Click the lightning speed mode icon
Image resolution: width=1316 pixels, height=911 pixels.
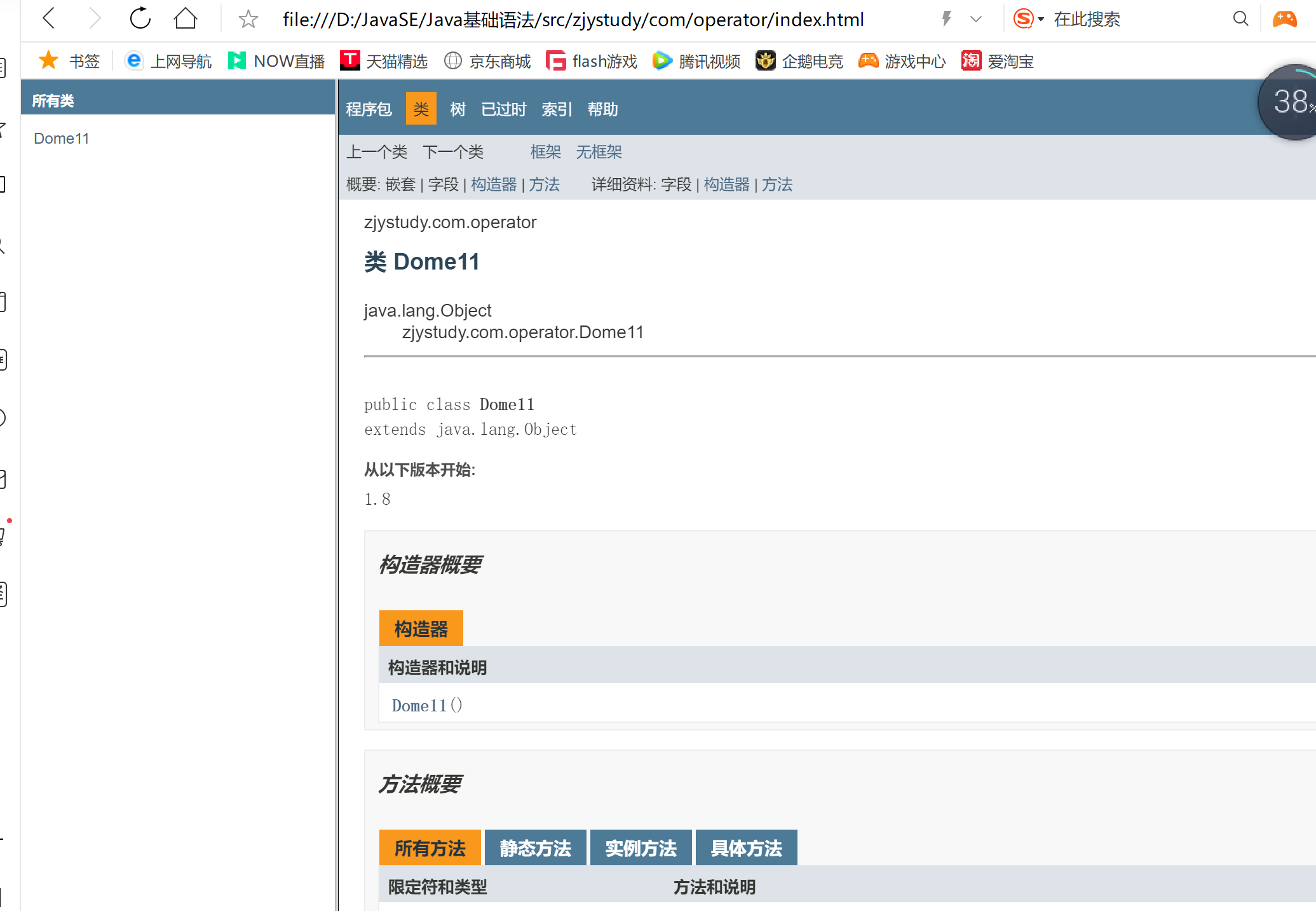946,18
